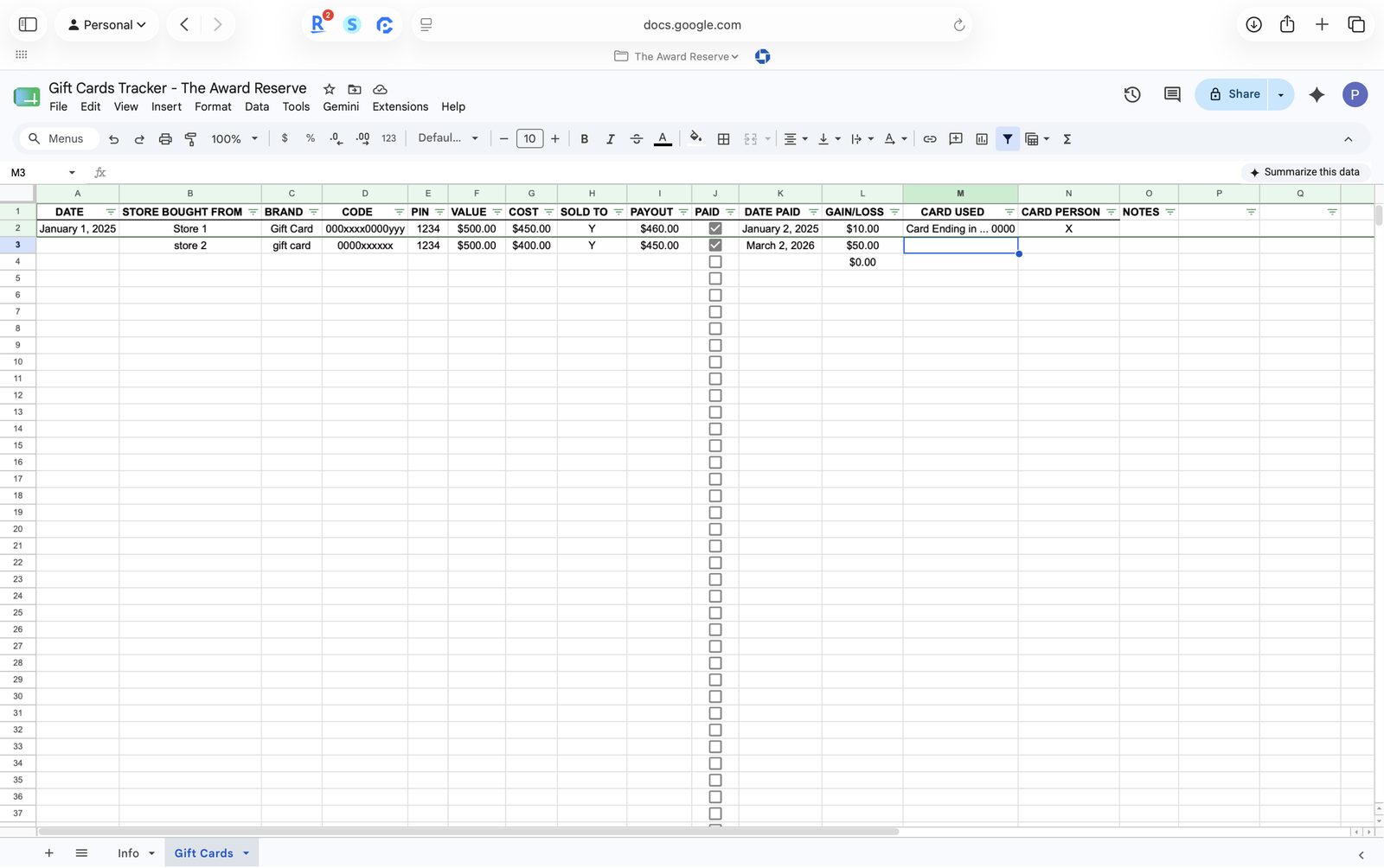Open version history clock icon
The height and width of the screenshot is (868, 1384).
pos(1132,94)
